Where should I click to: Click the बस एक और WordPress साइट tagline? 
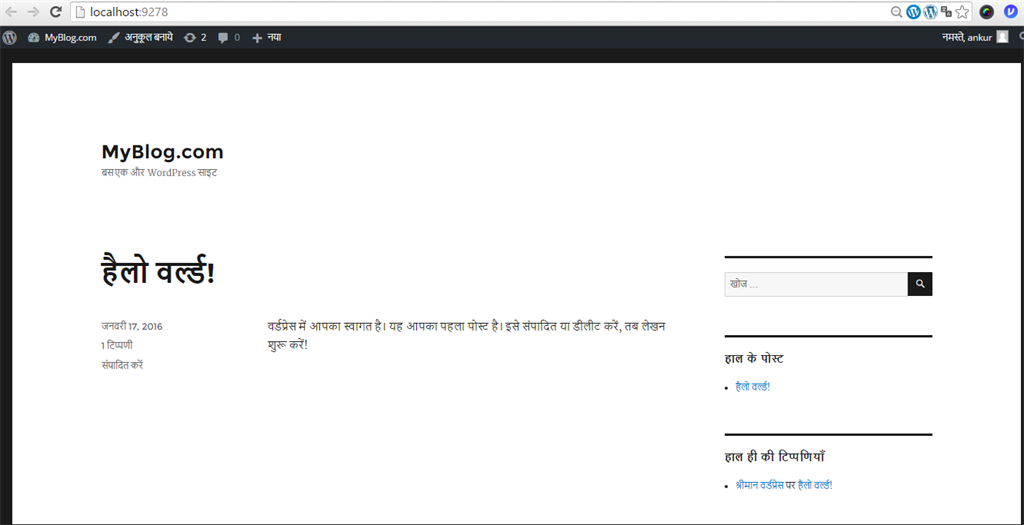[x=159, y=173]
